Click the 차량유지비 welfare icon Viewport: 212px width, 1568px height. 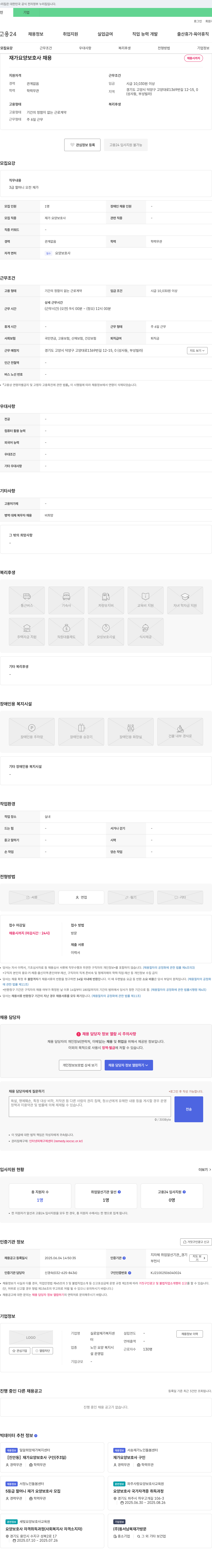tap(106, 600)
